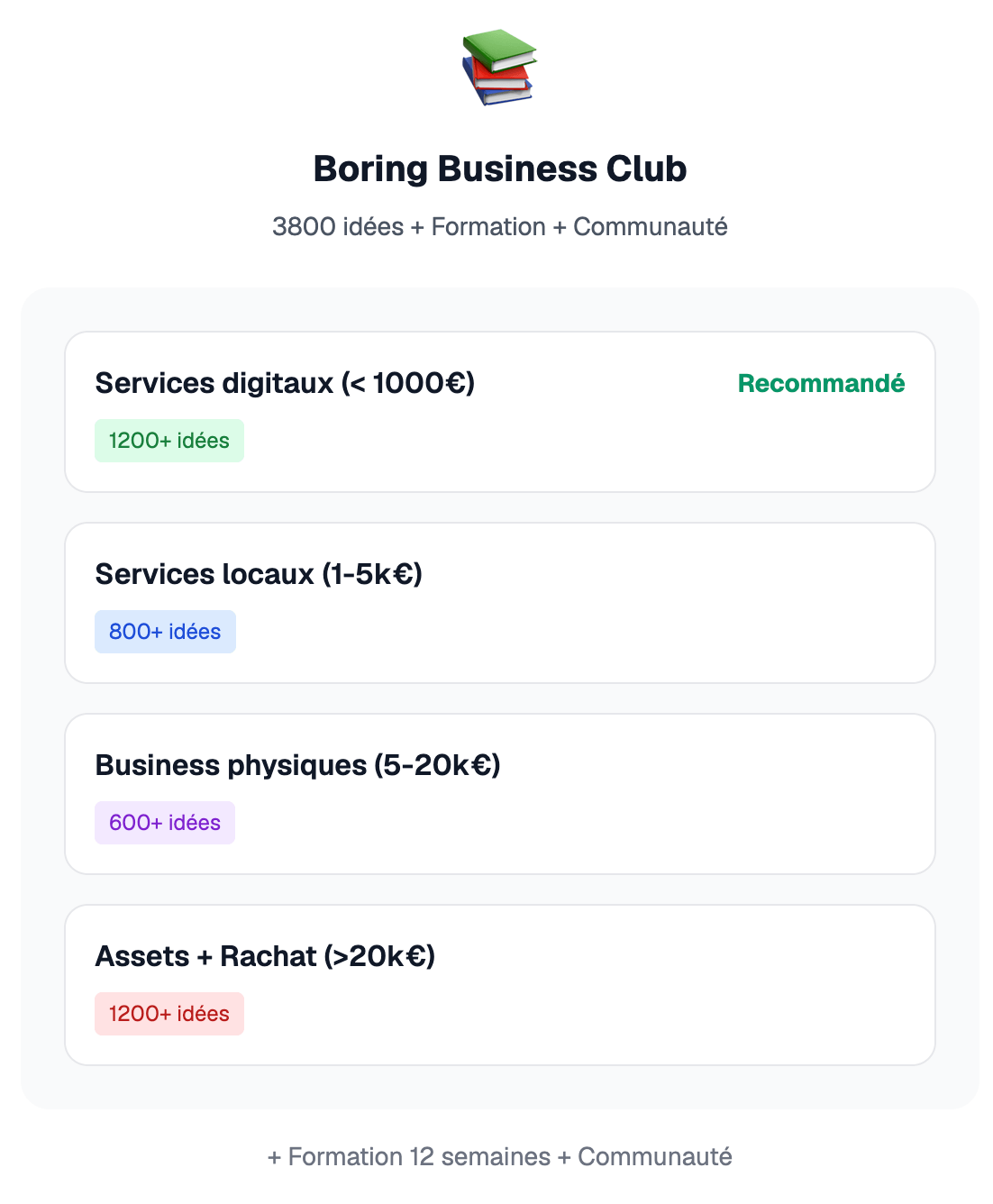993x1204 pixels.
Task: Click the Formation 12 semaines footer text
Action: [419, 1157]
